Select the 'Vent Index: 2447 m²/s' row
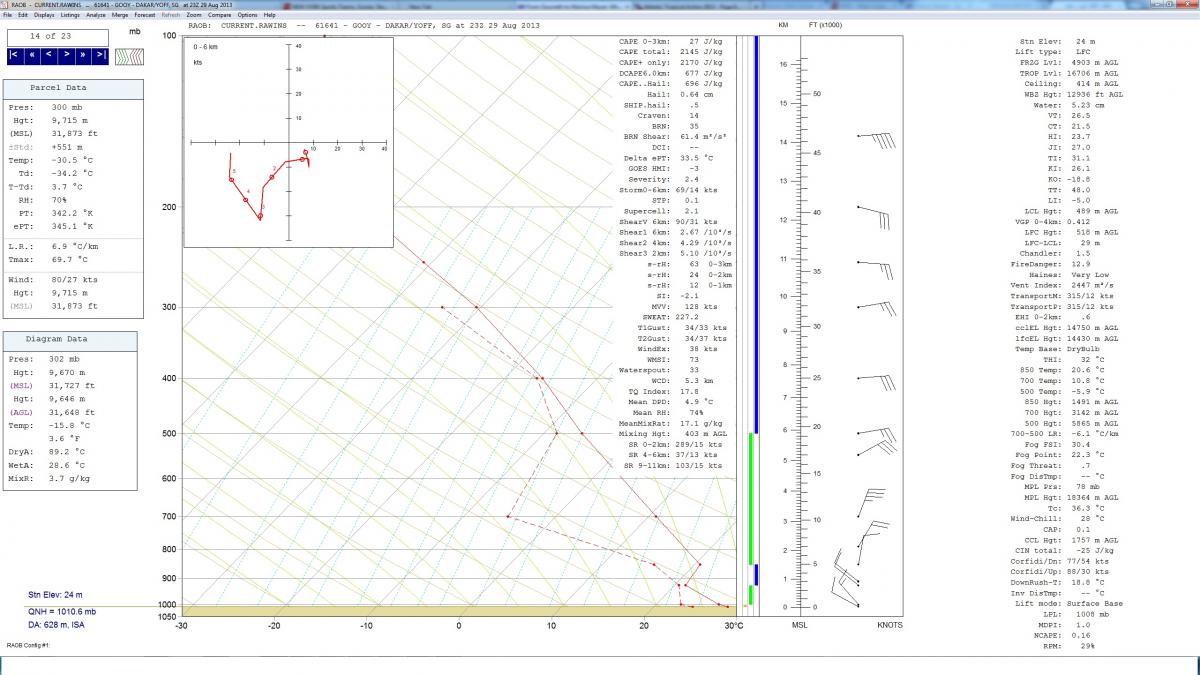 1064,285
